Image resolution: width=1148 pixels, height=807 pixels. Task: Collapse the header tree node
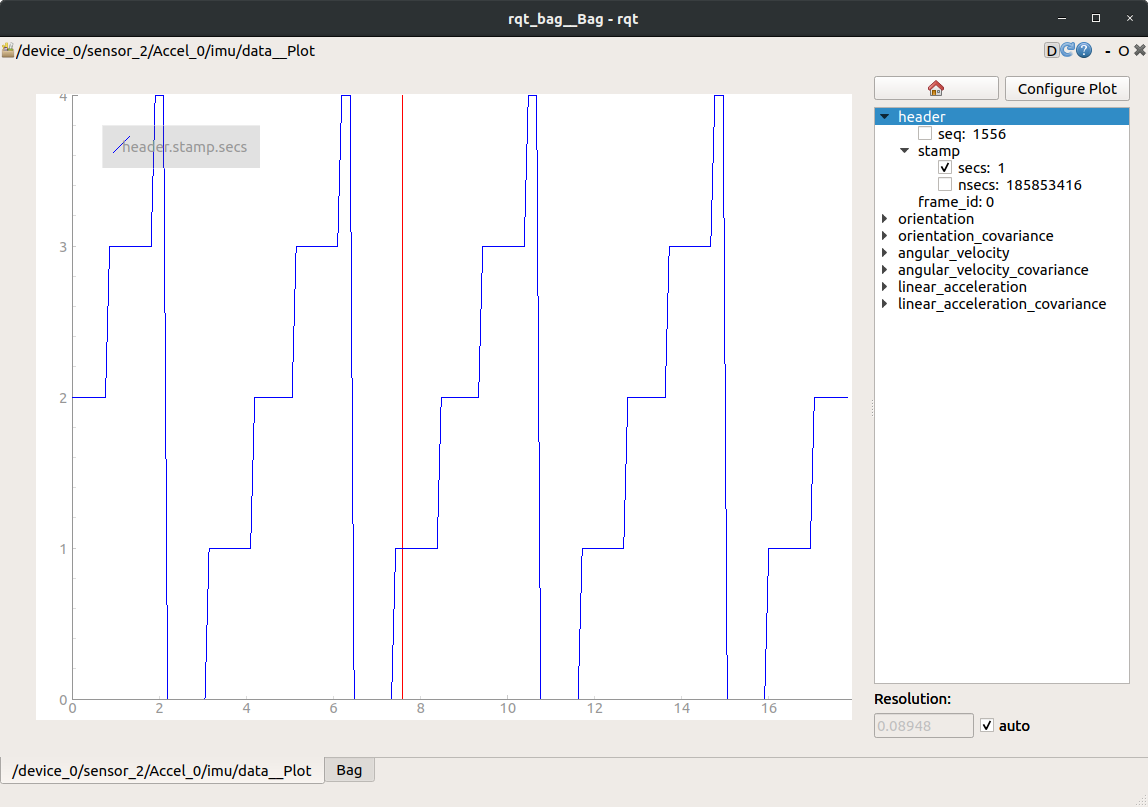884,116
